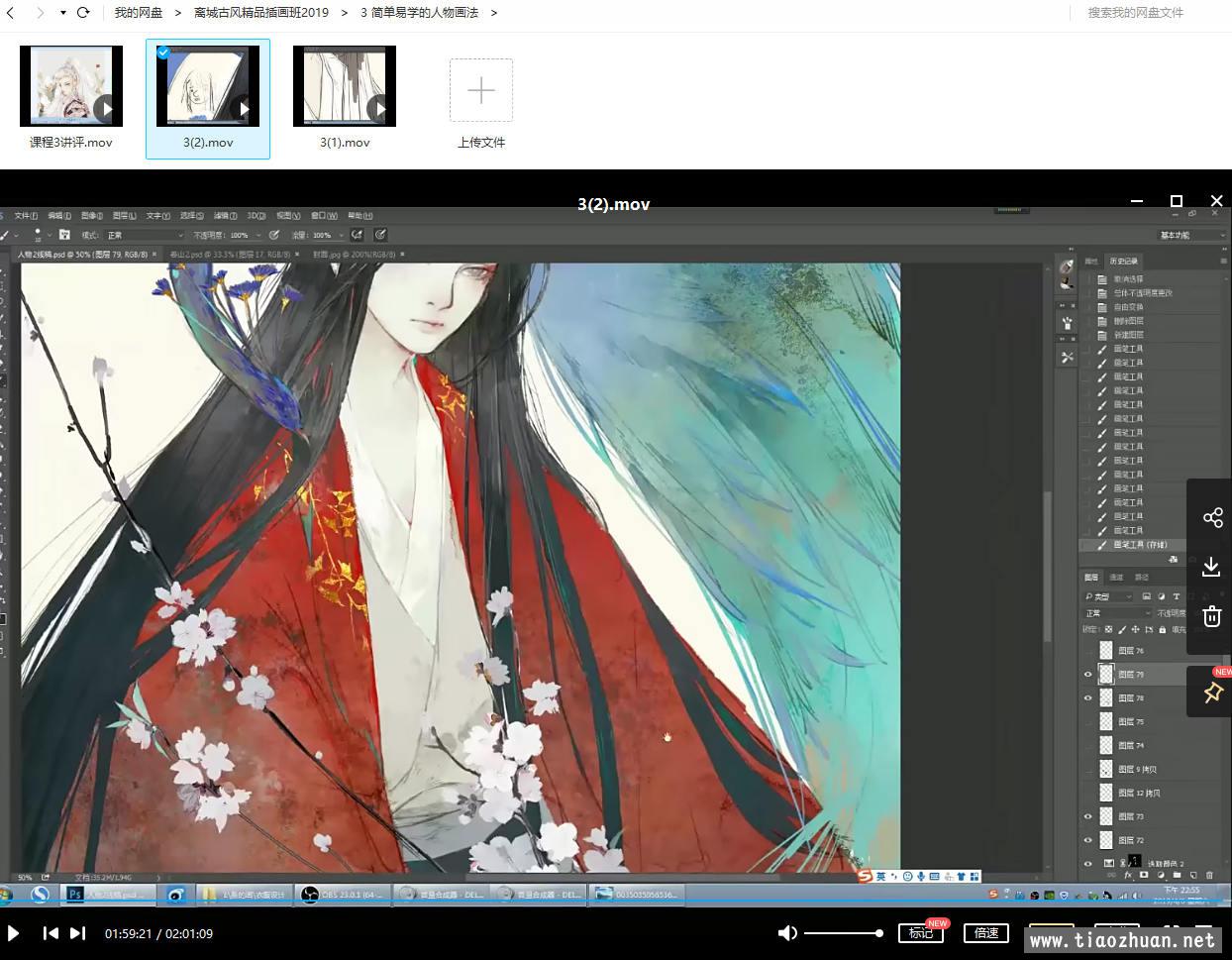This screenshot has height=960, width=1232.
Task: Skip to the previous video
Action: 51,933
